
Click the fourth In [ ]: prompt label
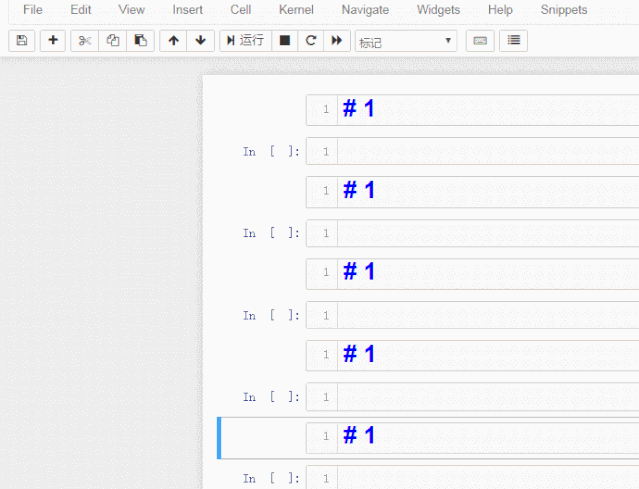pos(271,397)
